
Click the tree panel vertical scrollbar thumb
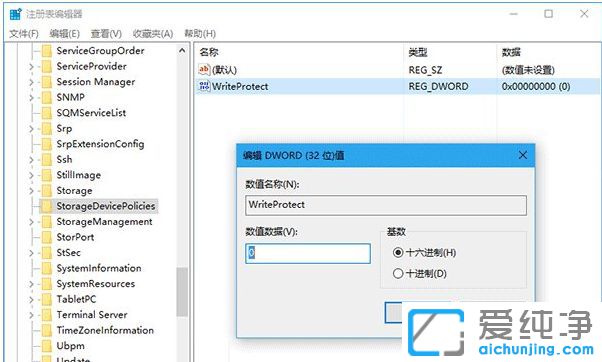tap(182, 292)
